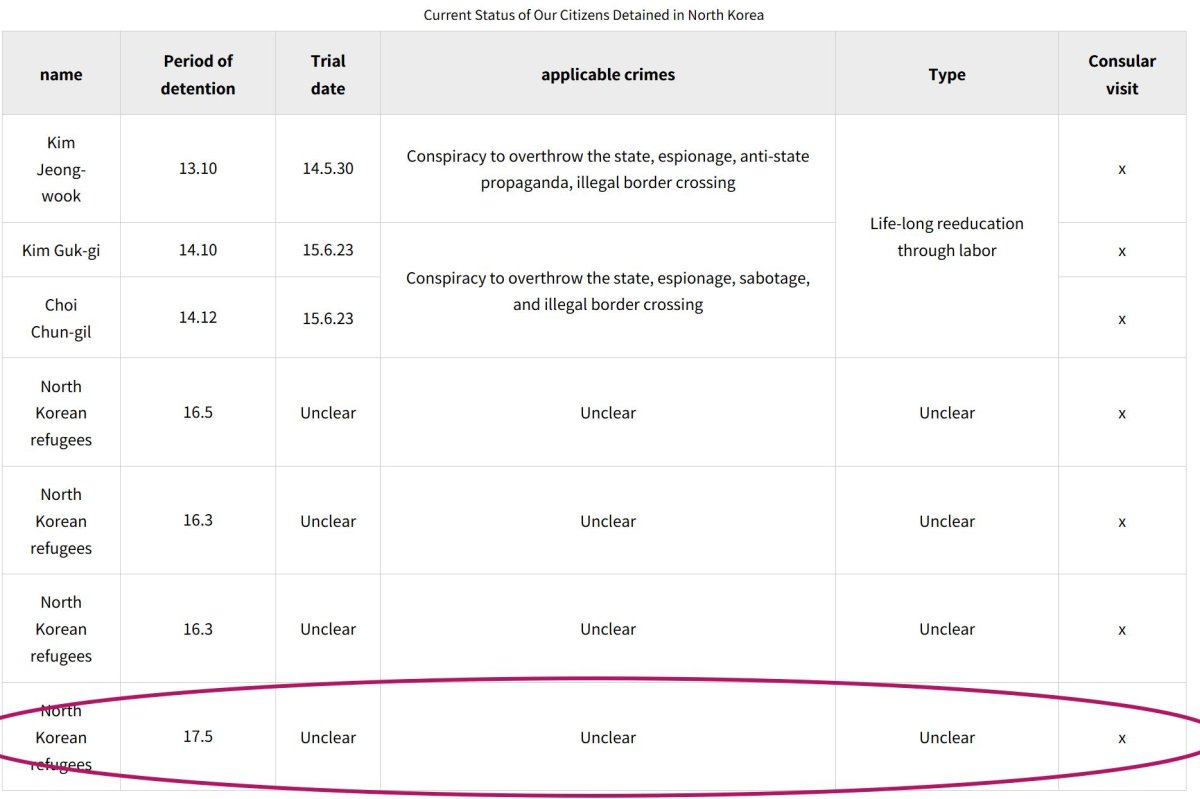Image resolution: width=1200 pixels, height=799 pixels.
Task: Click the "Type" column header
Action: coord(947,75)
